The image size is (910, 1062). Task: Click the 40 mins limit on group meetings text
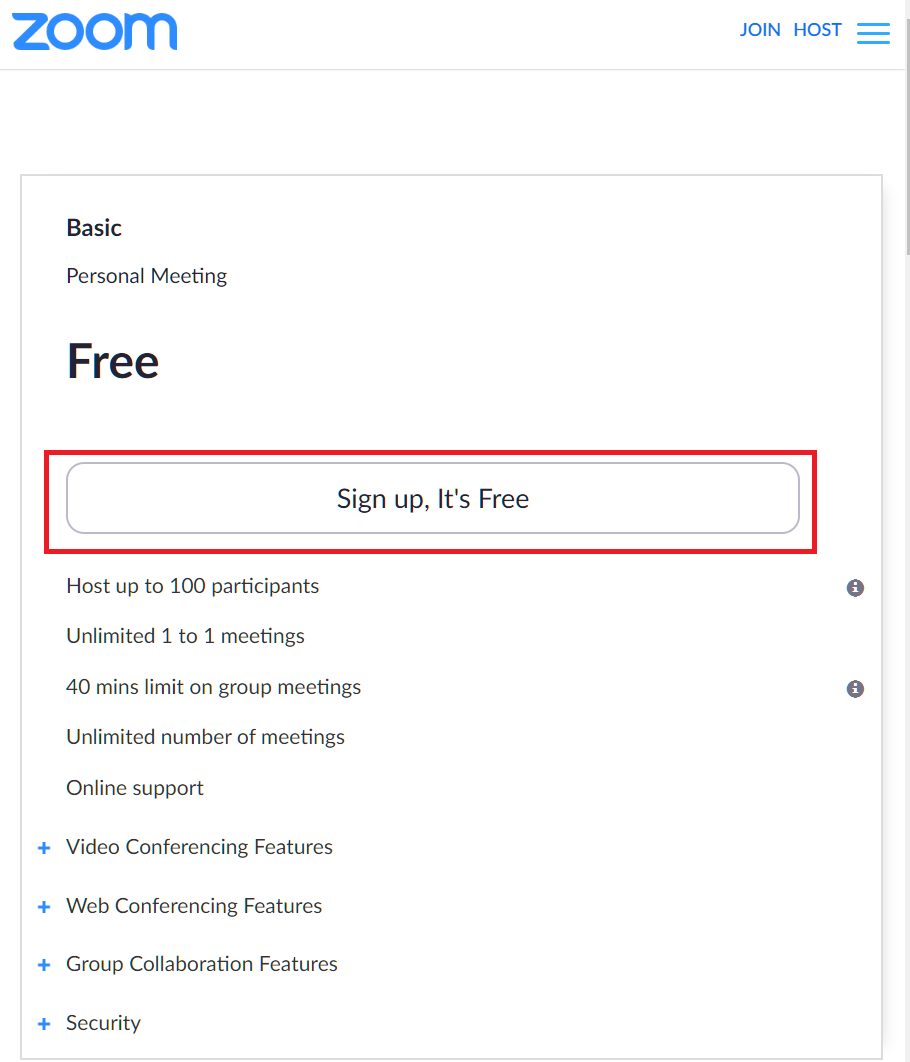click(214, 687)
